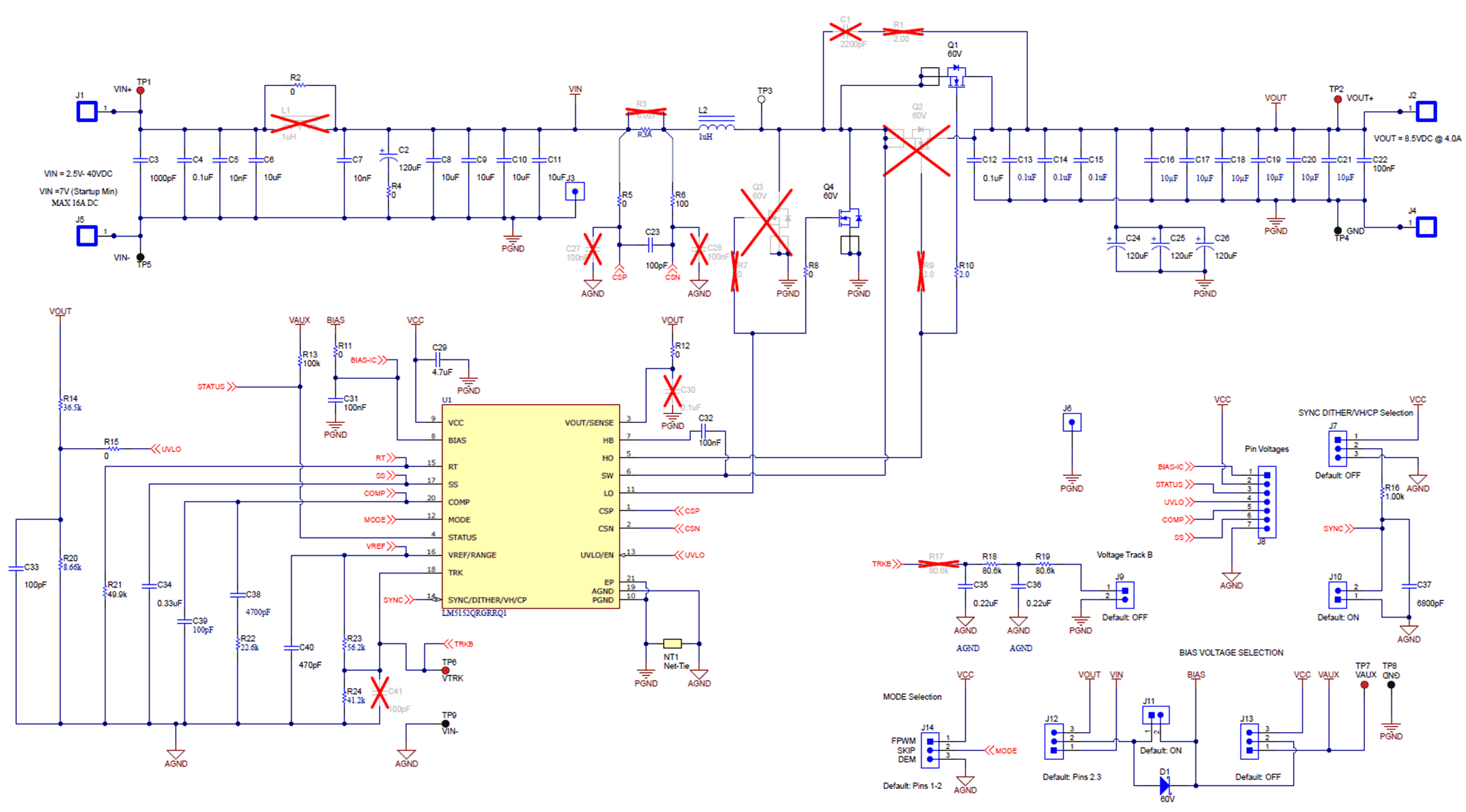This screenshot has height=812, width=1466.
Task: Select the Q1 60V MOSFET symbol
Action: click(956, 76)
